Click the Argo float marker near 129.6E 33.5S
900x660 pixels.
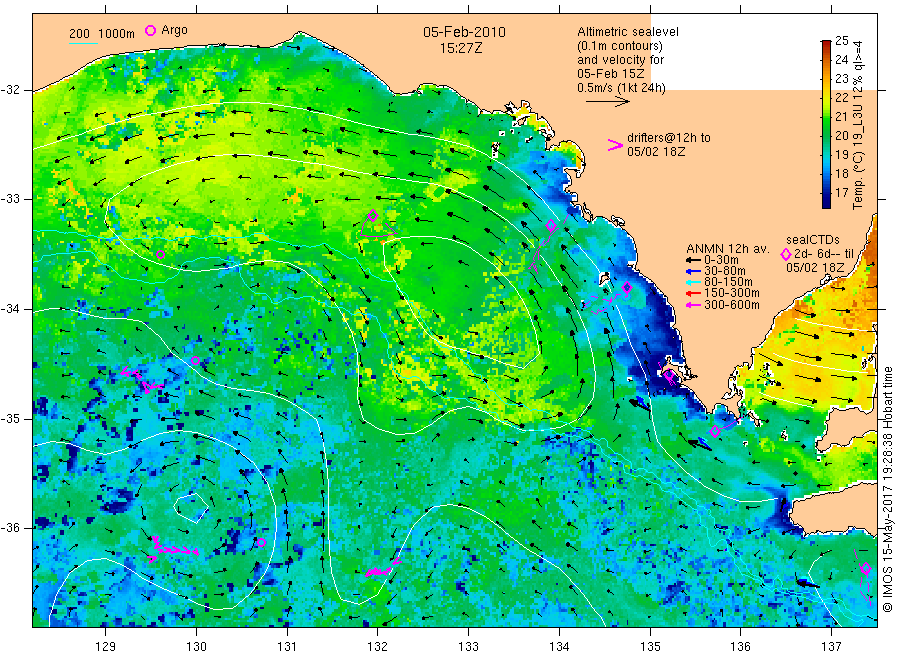(x=161, y=255)
